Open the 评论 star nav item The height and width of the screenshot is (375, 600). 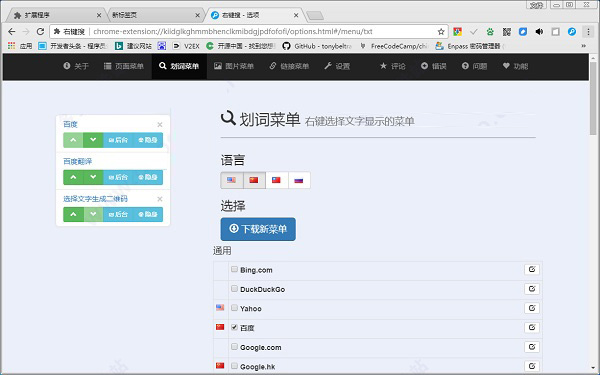click(393, 66)
